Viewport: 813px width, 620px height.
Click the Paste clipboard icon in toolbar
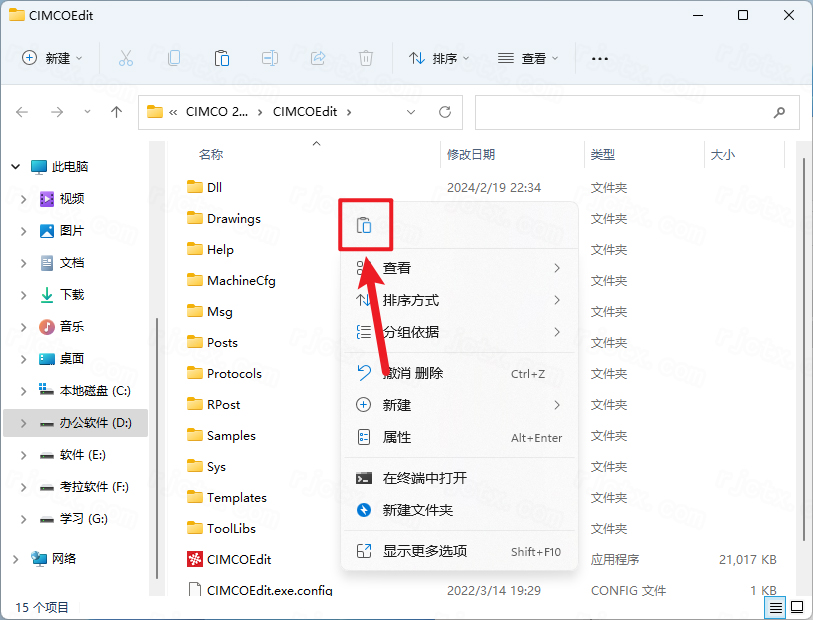pyautogui.click(x=222, y=58)
